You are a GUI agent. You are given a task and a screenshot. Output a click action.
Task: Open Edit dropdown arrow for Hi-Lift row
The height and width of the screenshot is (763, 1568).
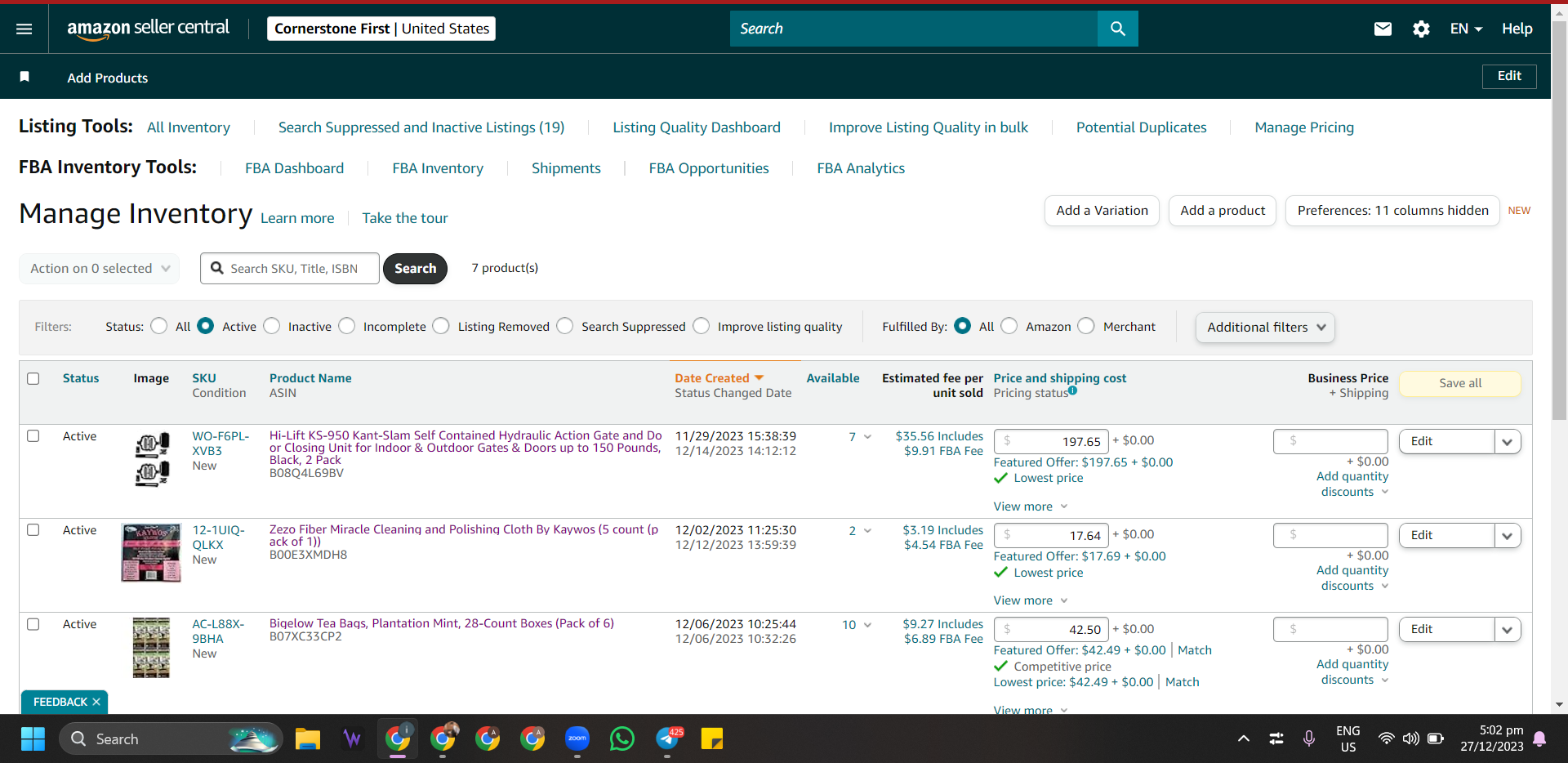pyautogui.click(x=1507, y=441)
